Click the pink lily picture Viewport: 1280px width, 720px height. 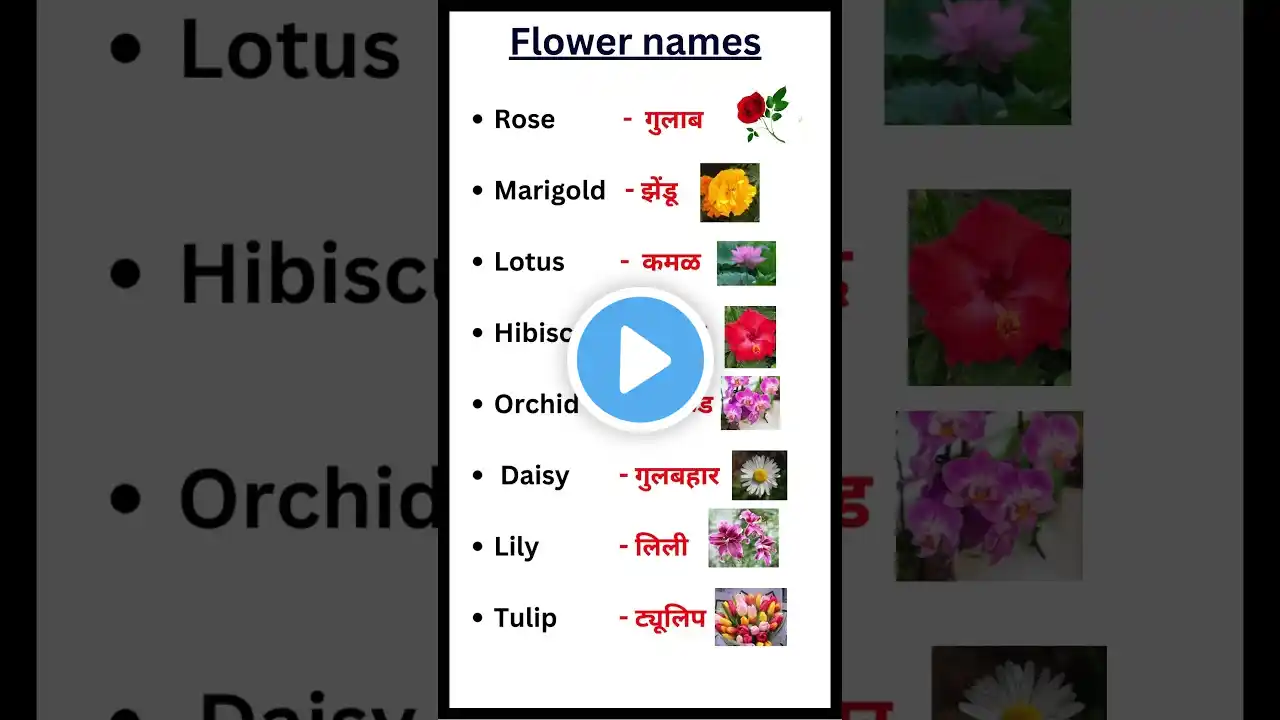coord(743,538)
